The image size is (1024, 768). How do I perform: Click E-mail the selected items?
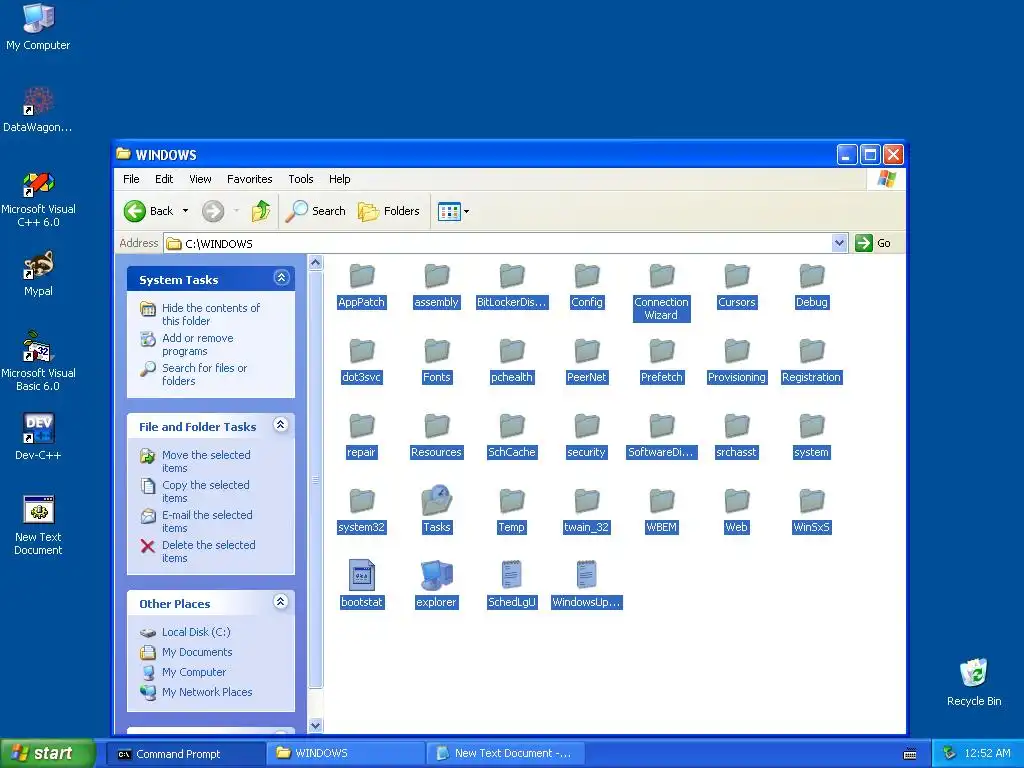coord(206,521)
